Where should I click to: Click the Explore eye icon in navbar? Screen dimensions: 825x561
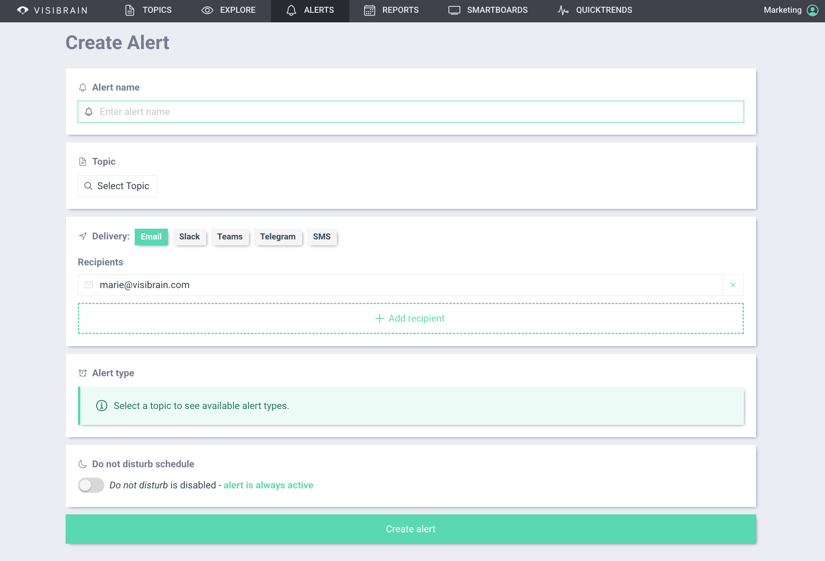point(207,10)
